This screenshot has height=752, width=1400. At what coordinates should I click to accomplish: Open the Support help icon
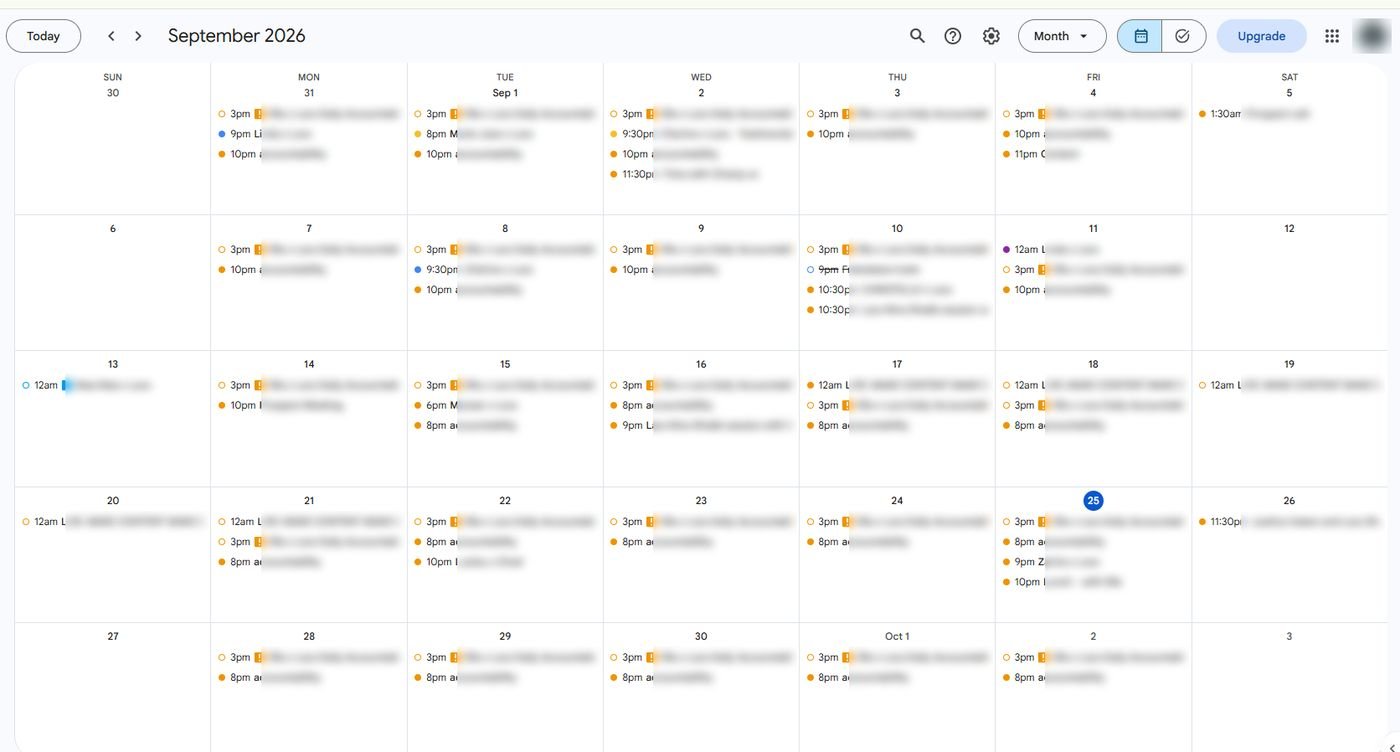click(953, 36)
